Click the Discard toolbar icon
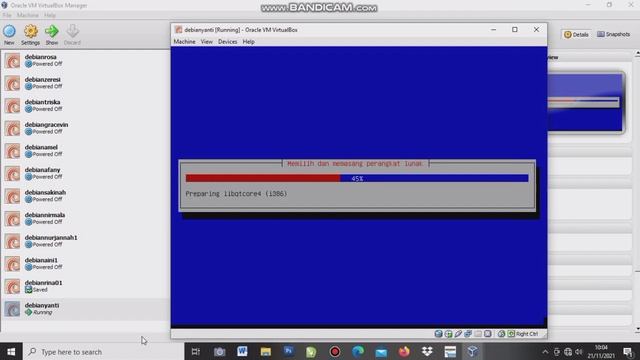The image size is (640, 360). pyautogui.click(x=72, y=35)
